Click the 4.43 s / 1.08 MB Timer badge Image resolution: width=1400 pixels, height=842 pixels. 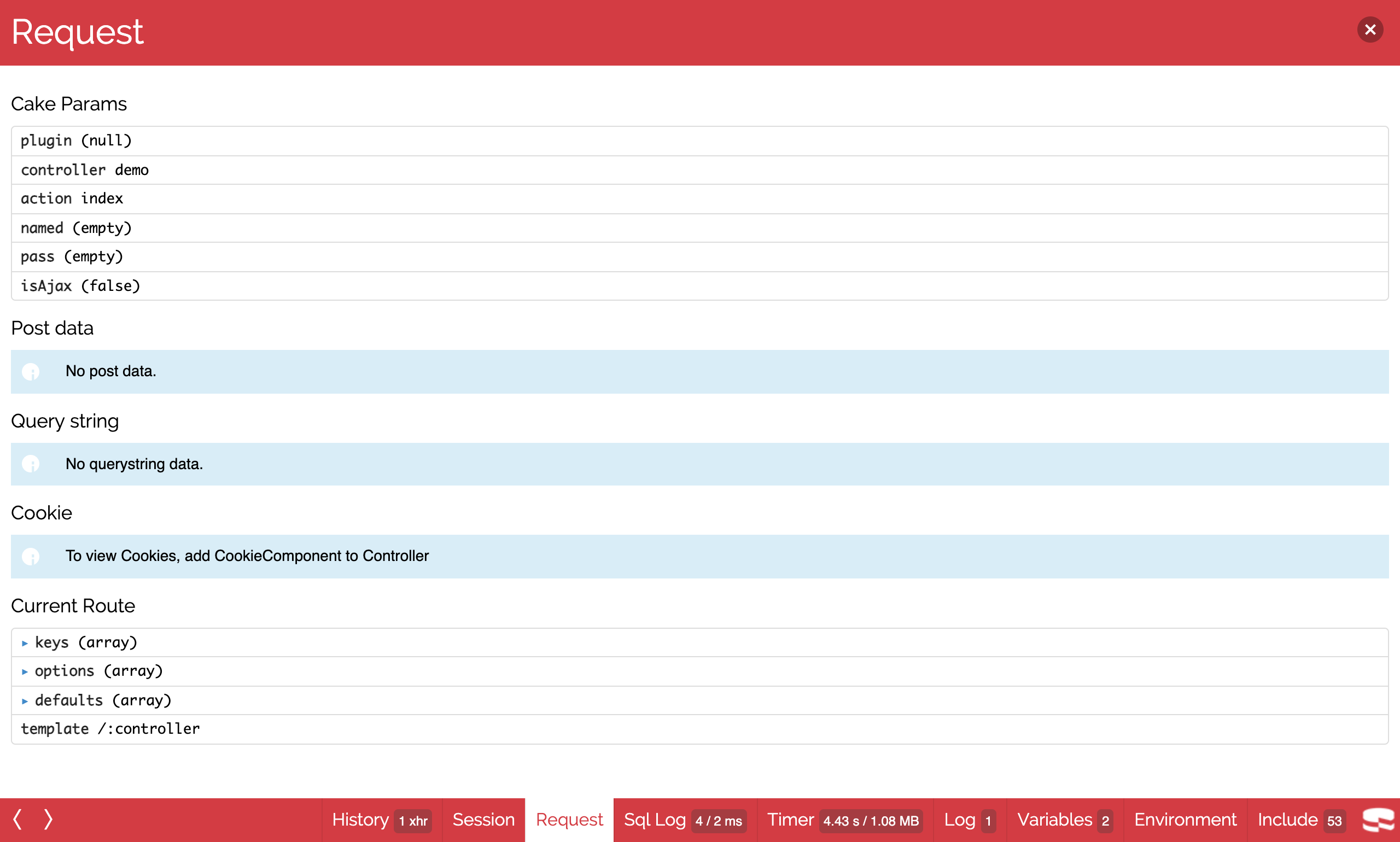[x=871, y=821]
